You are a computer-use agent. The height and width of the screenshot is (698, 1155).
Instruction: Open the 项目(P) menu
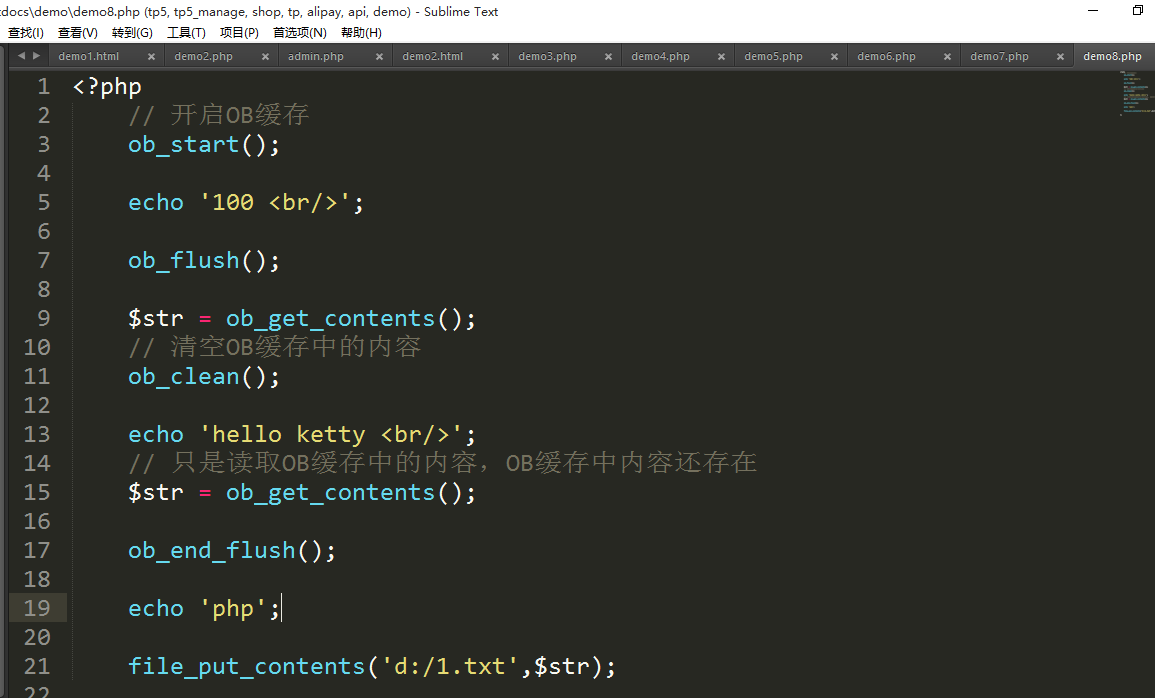[x=239, y=33]
